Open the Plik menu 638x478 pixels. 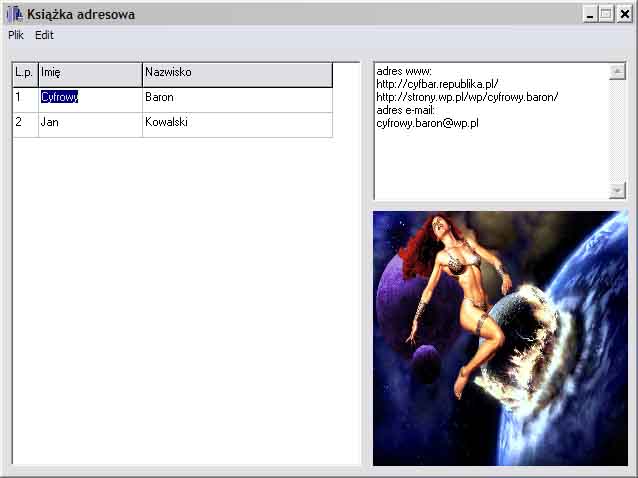pos(16,35)
